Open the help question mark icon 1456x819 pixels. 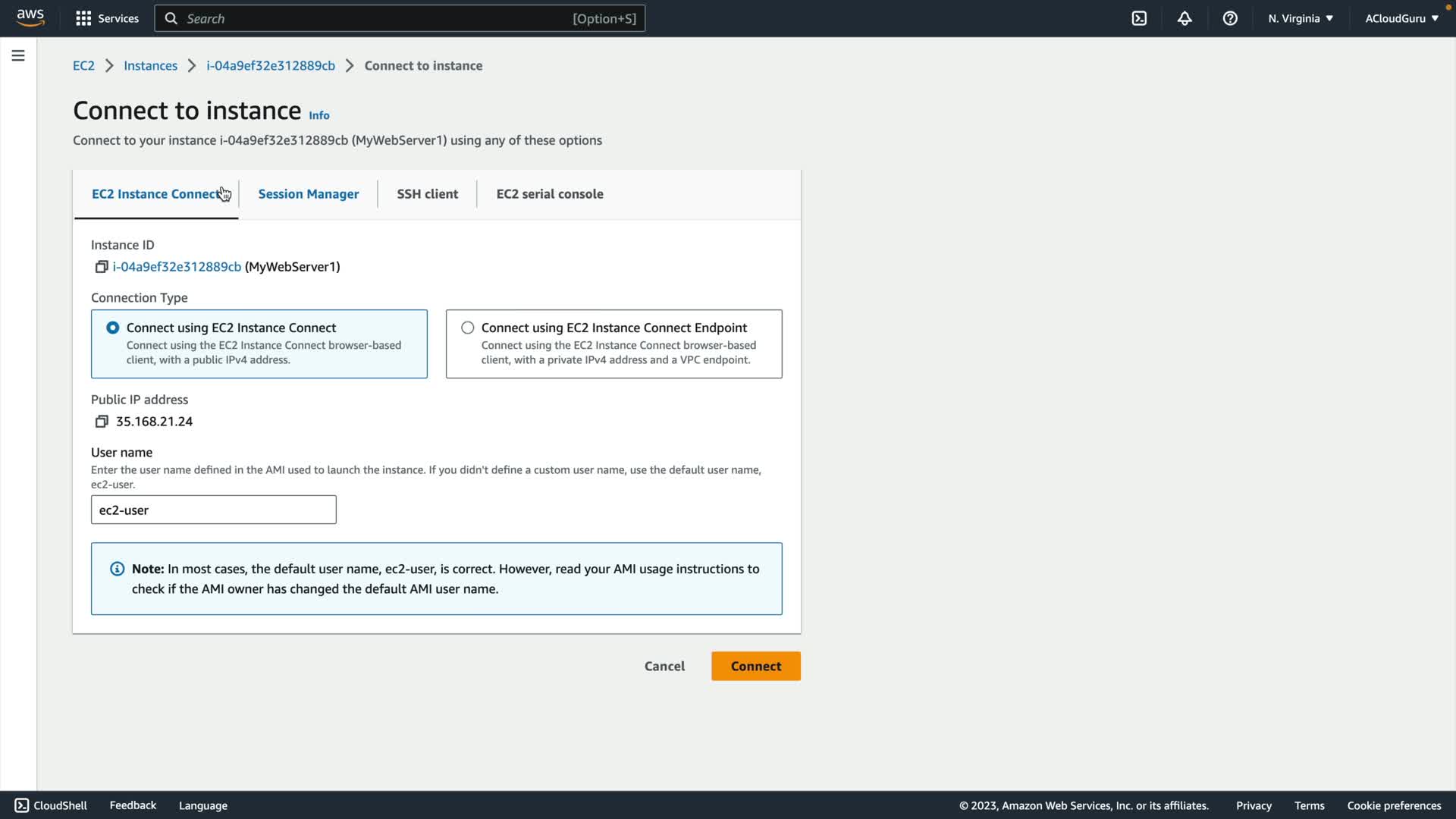pyautogui.click(x=1230, y=18)
